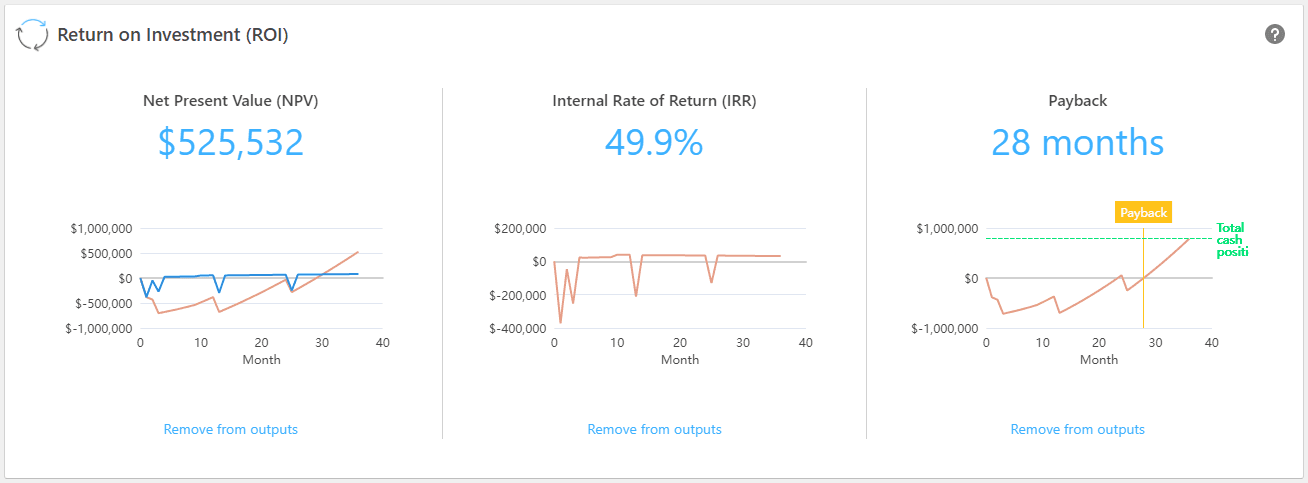The image size is (1308, 483).
Task: Select the Return on Investment (ROI) title
Action: click(173, 35)
